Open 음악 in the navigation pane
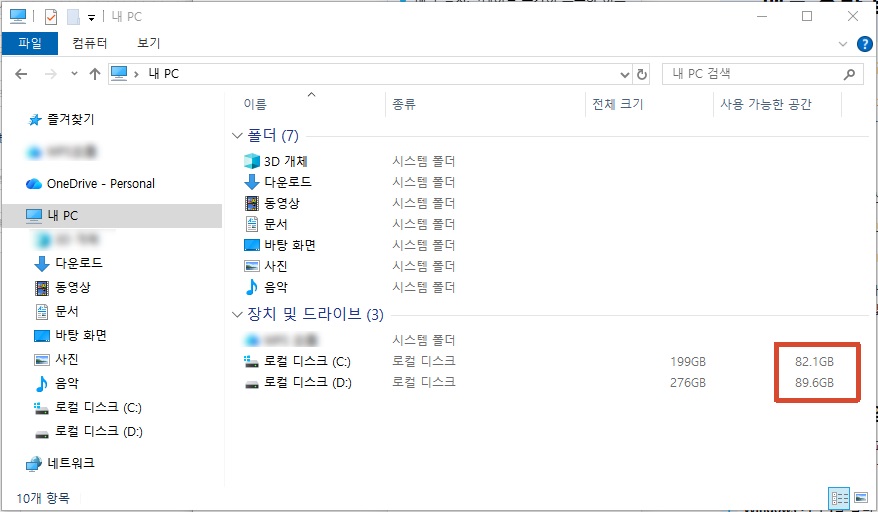 (56, 384)
